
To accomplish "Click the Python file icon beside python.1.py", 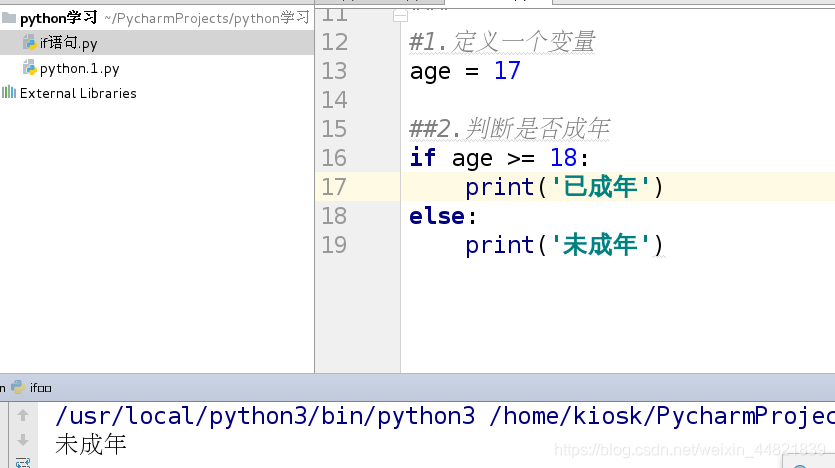I will [x=30, y=68].
